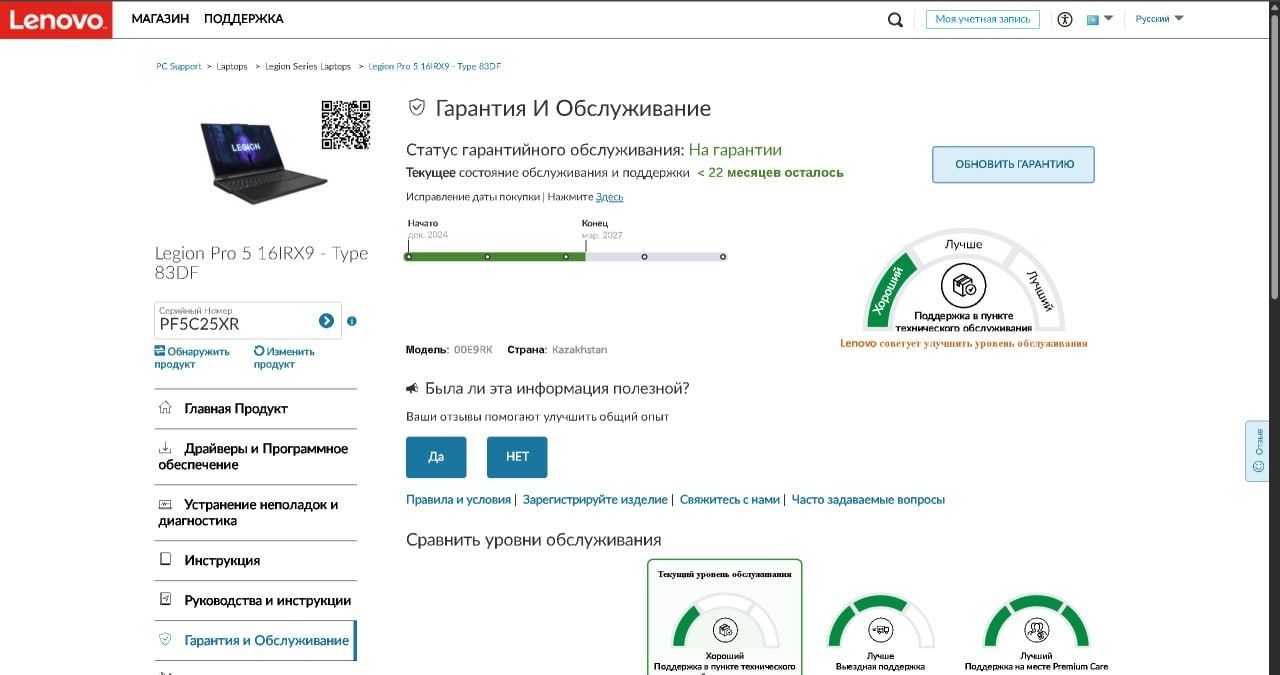
Task: Click the page vertical scrollbar
Action: (x=1274, y=155)
